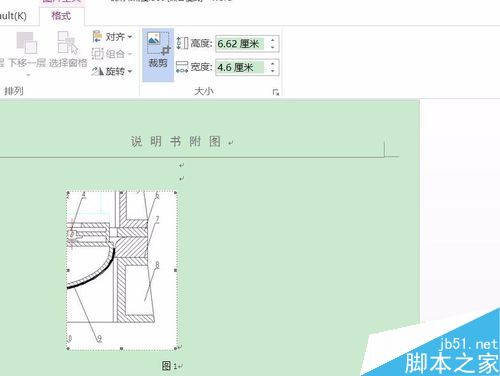Click the height (高度) icon
Screen dimensions: 500x376
point(182,43)
